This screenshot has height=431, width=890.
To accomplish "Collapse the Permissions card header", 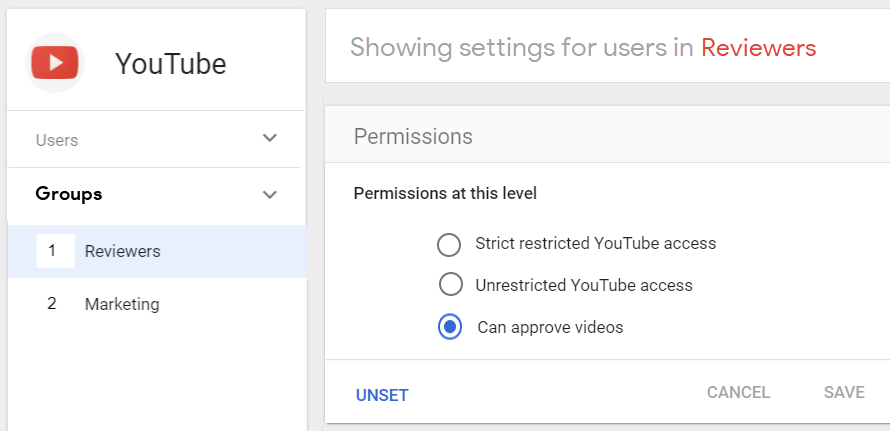I will [x=413, y=136].
